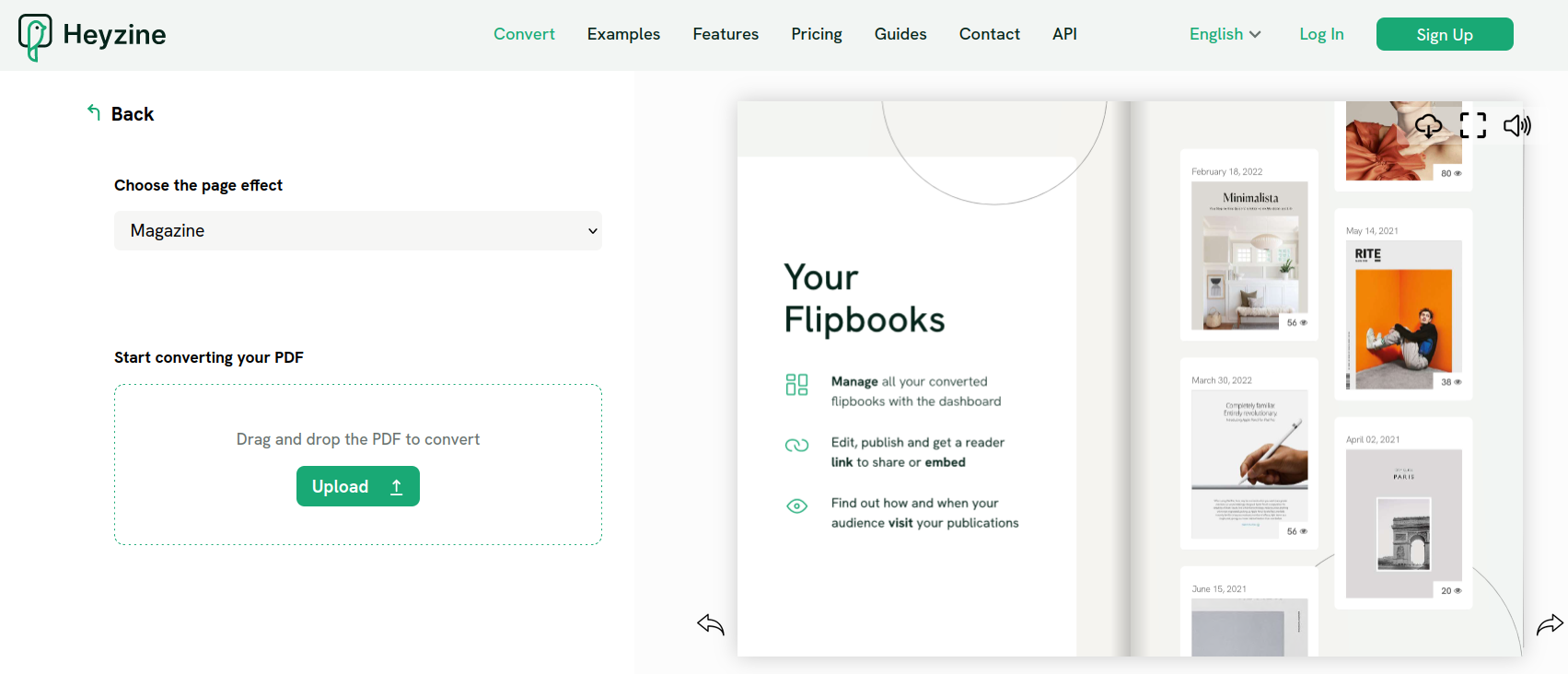Select the RITE magazine thumbnail
This screenshot has height=674, width=1568.
pos(1404,315)
